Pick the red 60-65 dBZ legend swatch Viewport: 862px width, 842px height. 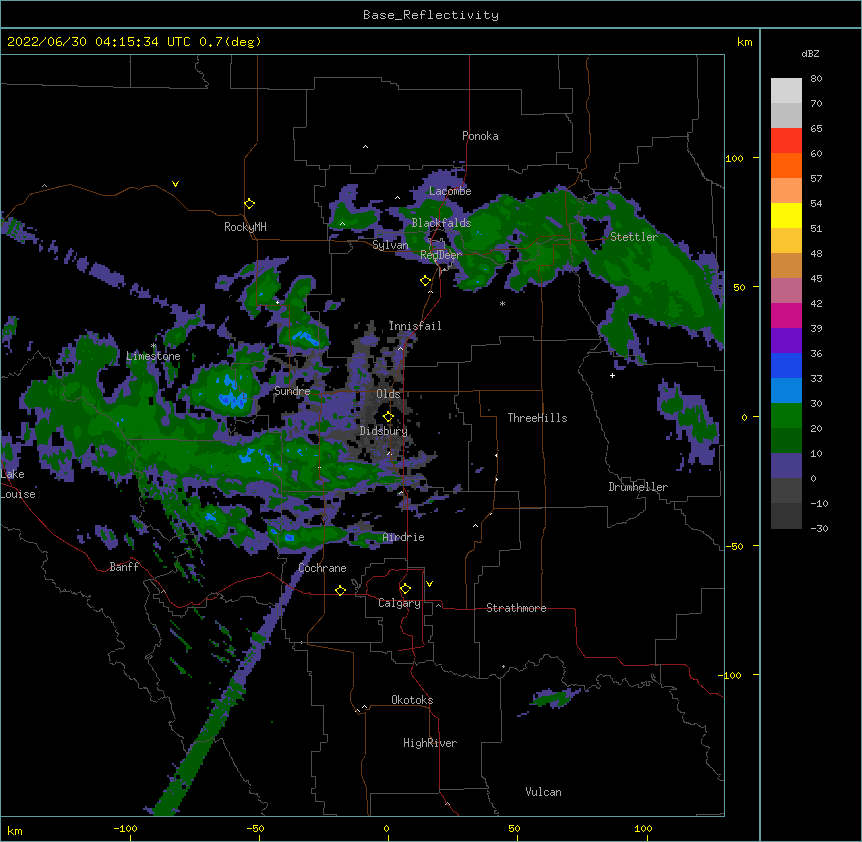coord(786,141)
